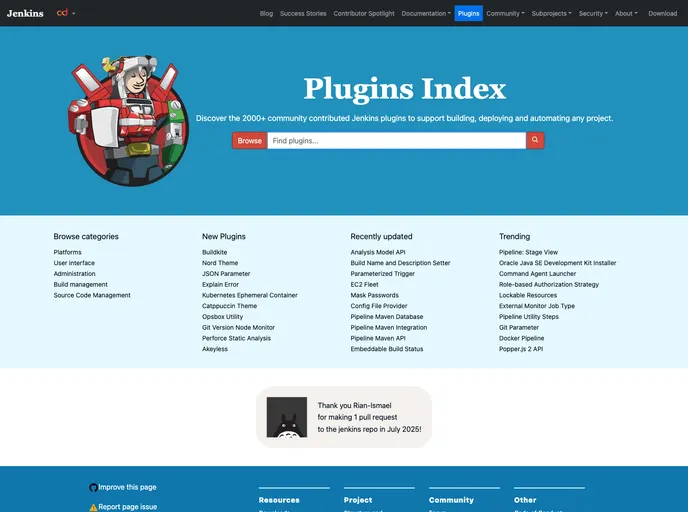Open Pipeline Maven Database plugin
The width and height of the screenshot is (688, 512).
387,317
